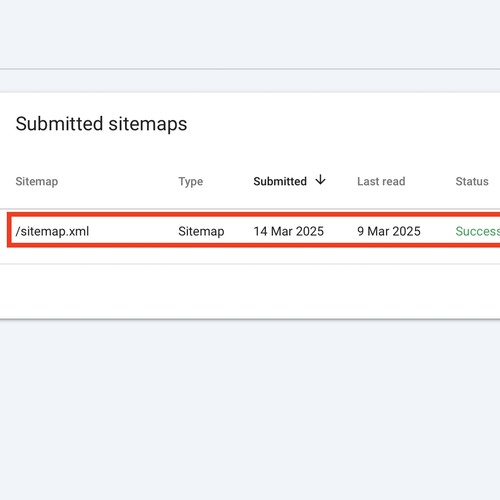Click blank space between /sitemap.xml and Sitemap

pos(133,231)
